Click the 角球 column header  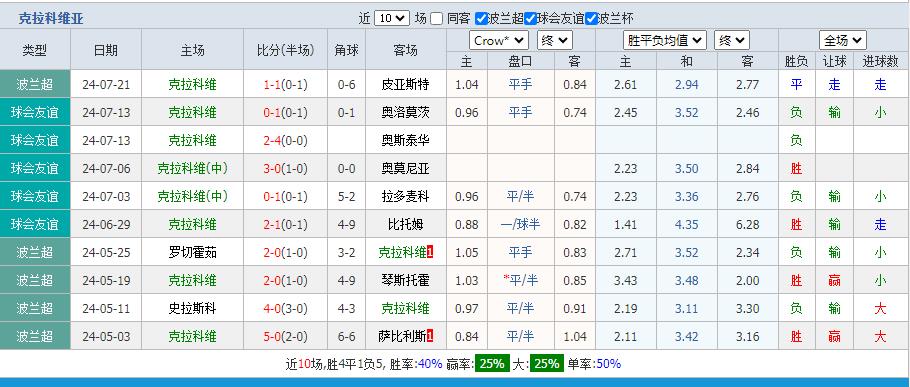point(346,50)
